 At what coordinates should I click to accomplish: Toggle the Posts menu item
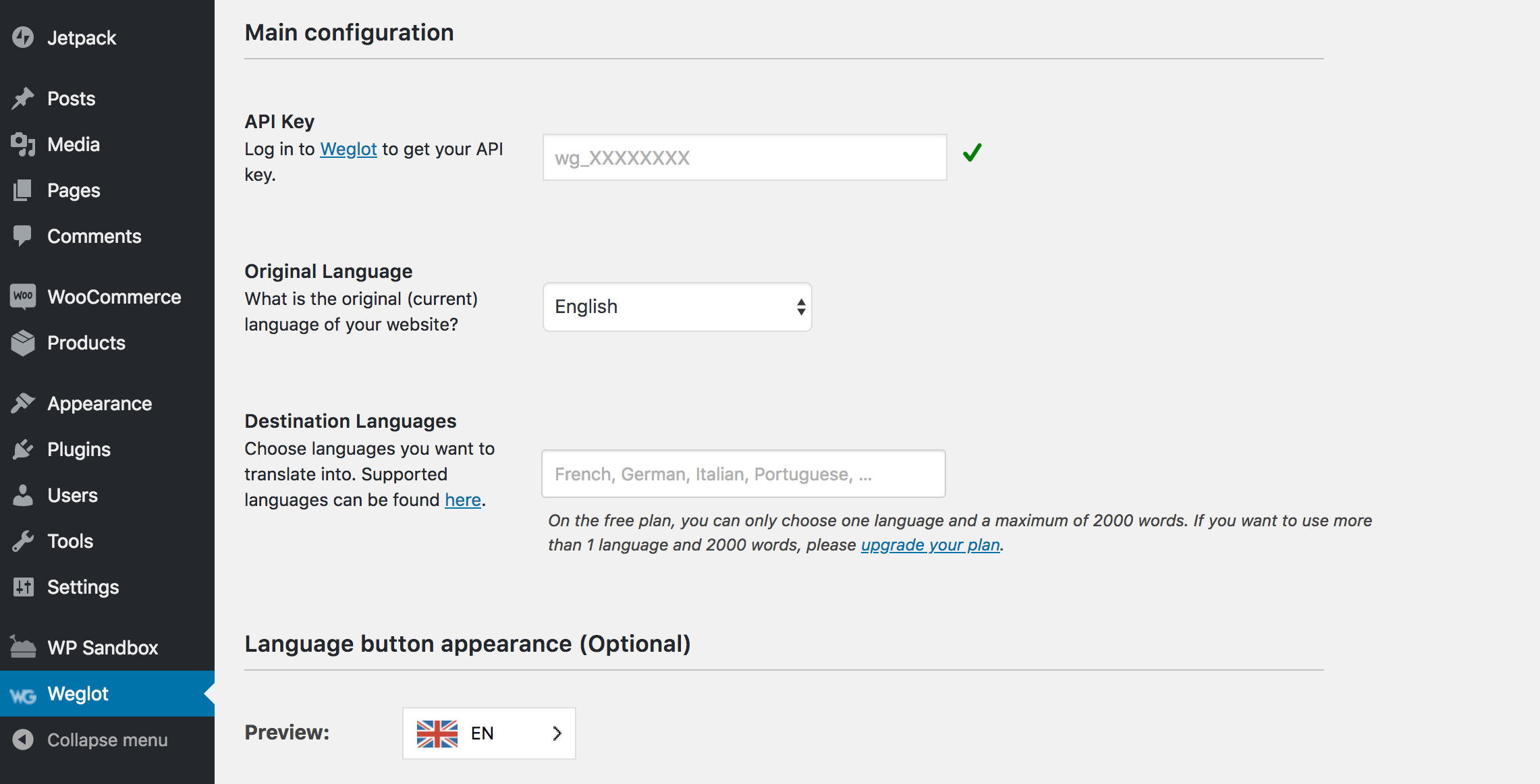71,98
